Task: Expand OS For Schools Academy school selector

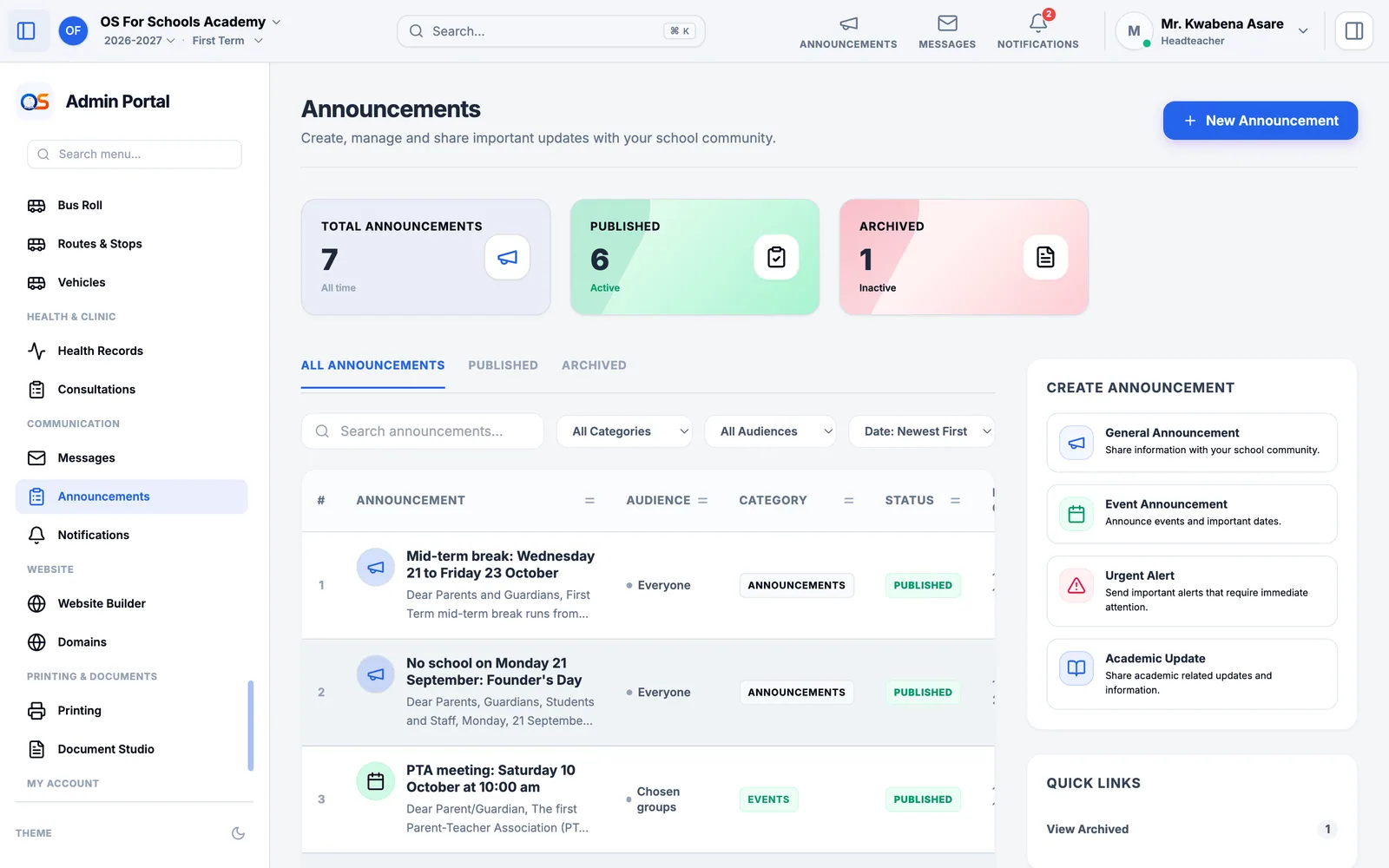Action: coord(190,22)
